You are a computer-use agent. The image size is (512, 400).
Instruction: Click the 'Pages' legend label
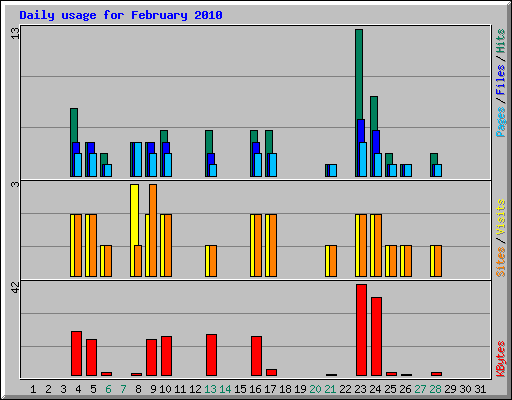tap(500, 122)
